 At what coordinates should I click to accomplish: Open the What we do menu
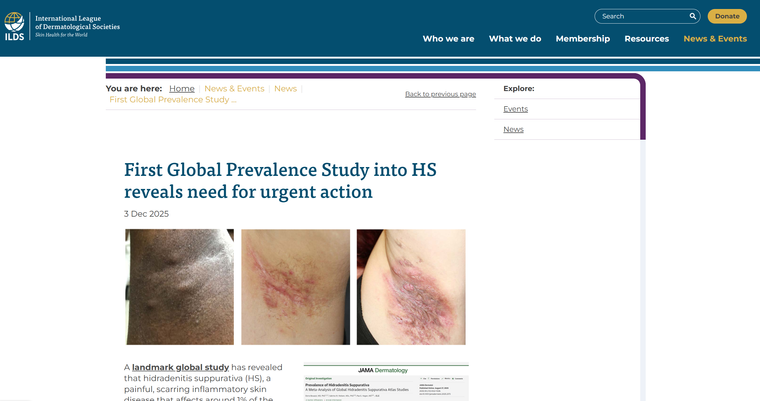coord(515,39)
